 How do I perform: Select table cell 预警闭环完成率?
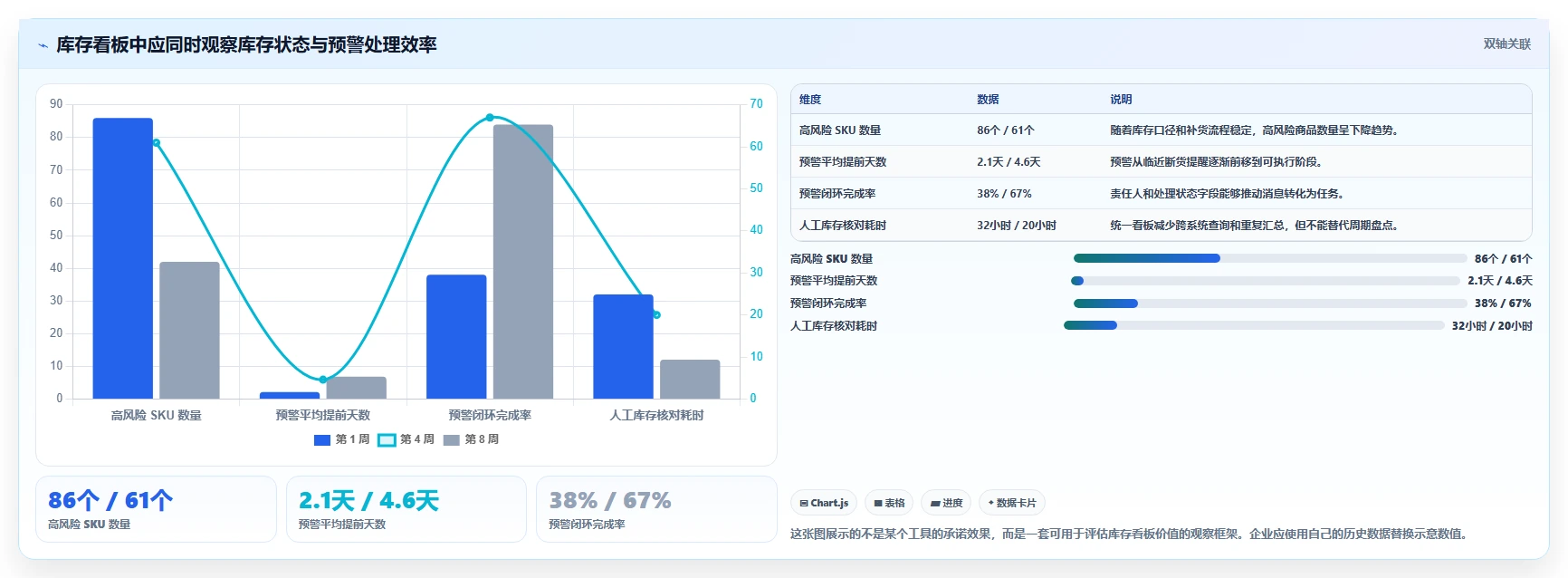tap(837, 194)
